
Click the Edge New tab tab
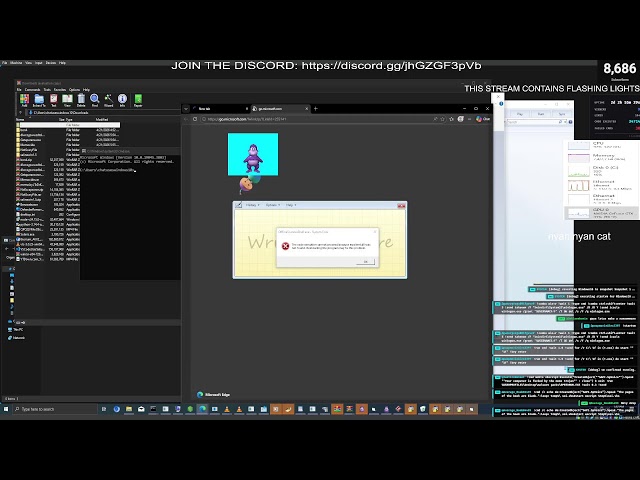pos(220,109)
